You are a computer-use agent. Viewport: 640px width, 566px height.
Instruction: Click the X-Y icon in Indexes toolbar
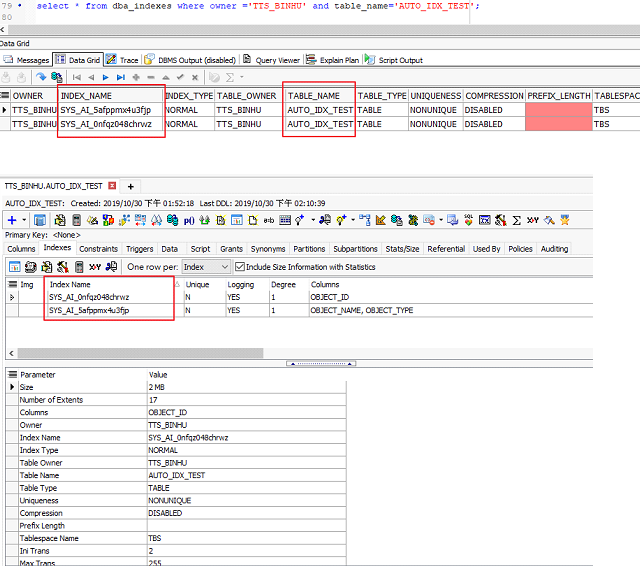tap(95, 267)
